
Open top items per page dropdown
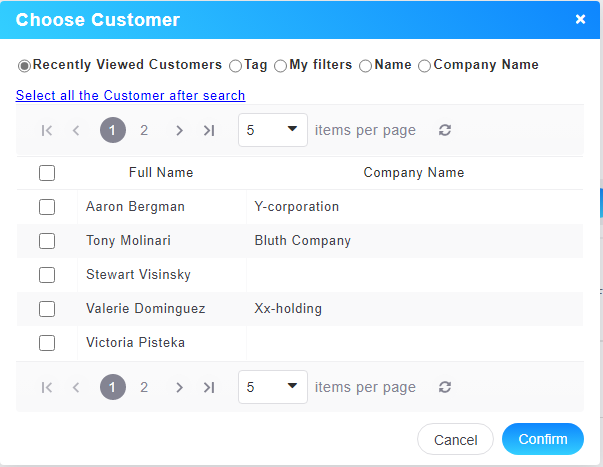click(272, 130)
